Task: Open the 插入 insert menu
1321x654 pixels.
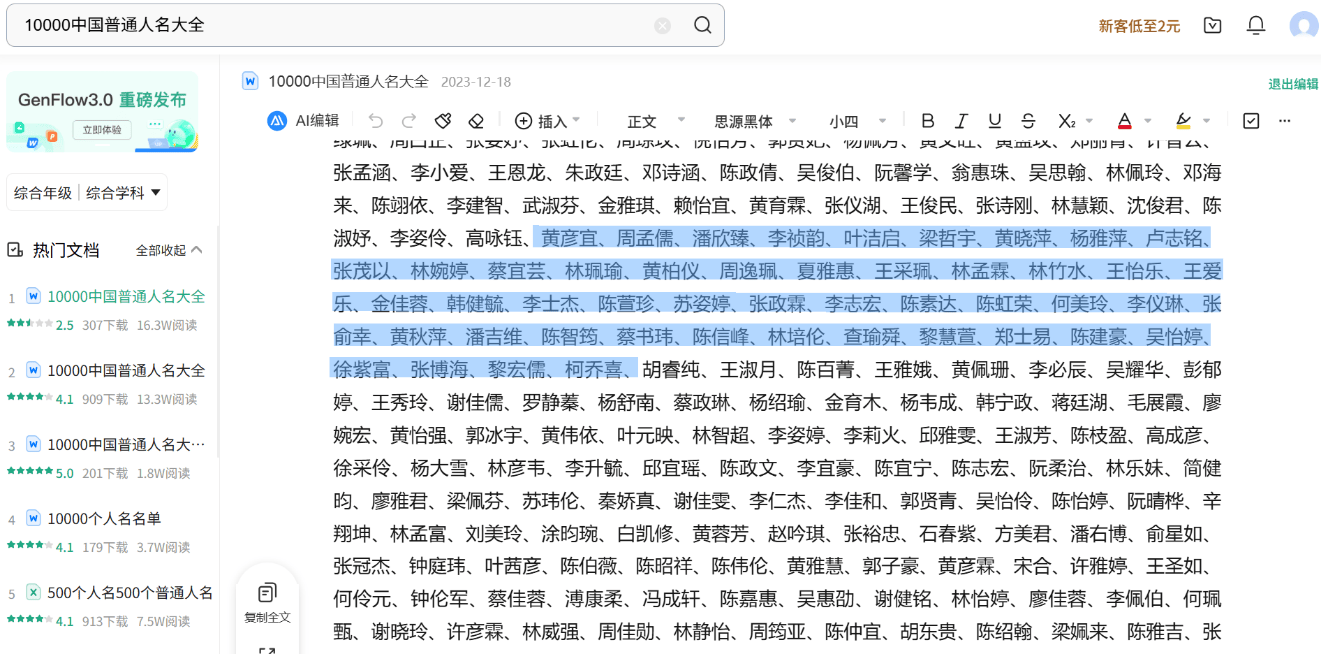Action: click(547, 121)
